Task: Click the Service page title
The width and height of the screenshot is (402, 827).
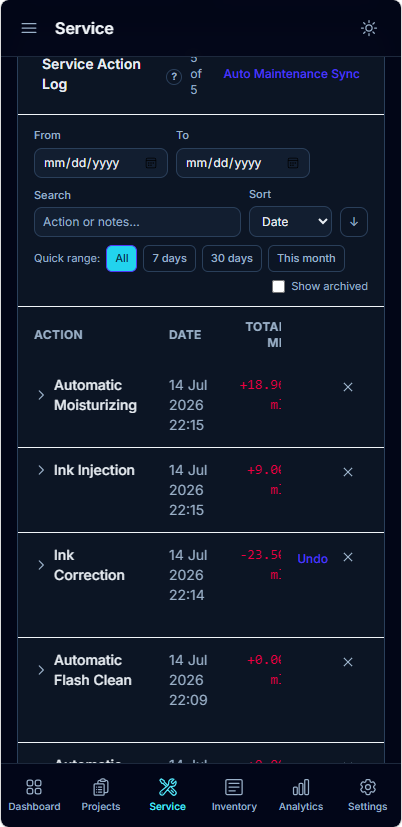Action: [x=84, y=28]
